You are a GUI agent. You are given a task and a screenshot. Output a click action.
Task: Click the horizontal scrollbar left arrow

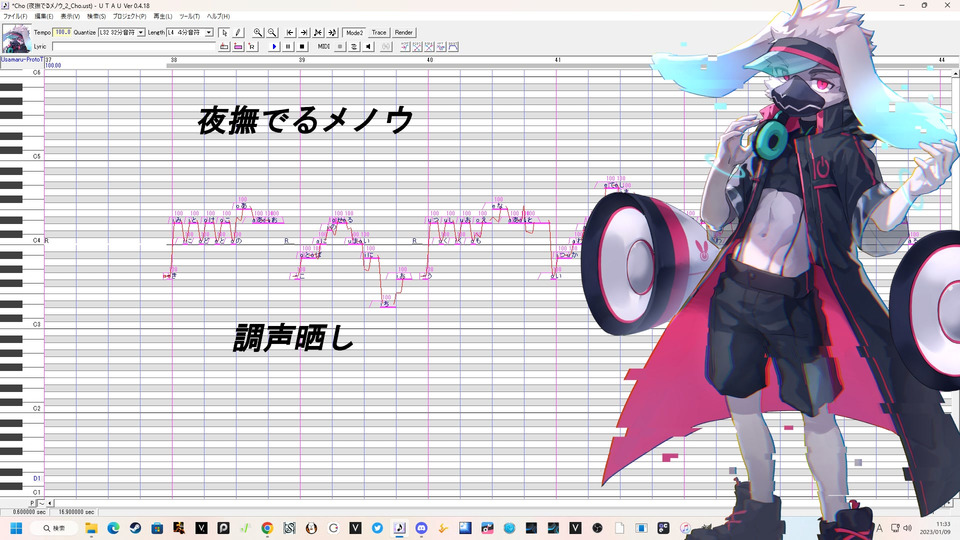pos(50,503)
